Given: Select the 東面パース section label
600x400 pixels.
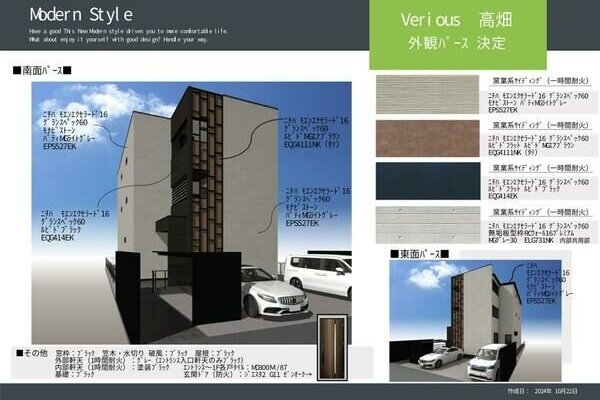Looking at the screenshot, I should (419, 254).
